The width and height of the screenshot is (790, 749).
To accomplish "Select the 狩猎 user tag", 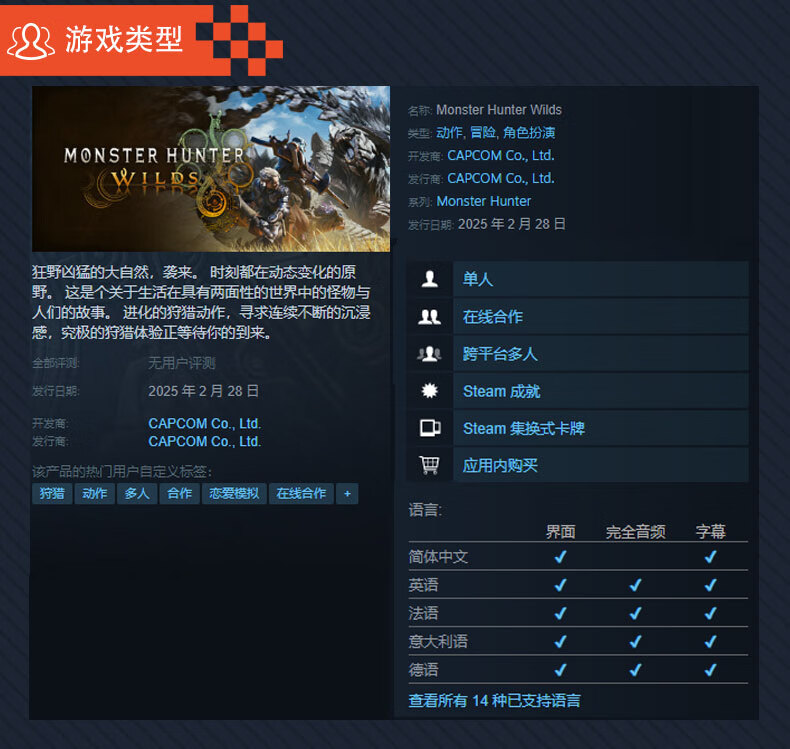I will click(52, 494).
